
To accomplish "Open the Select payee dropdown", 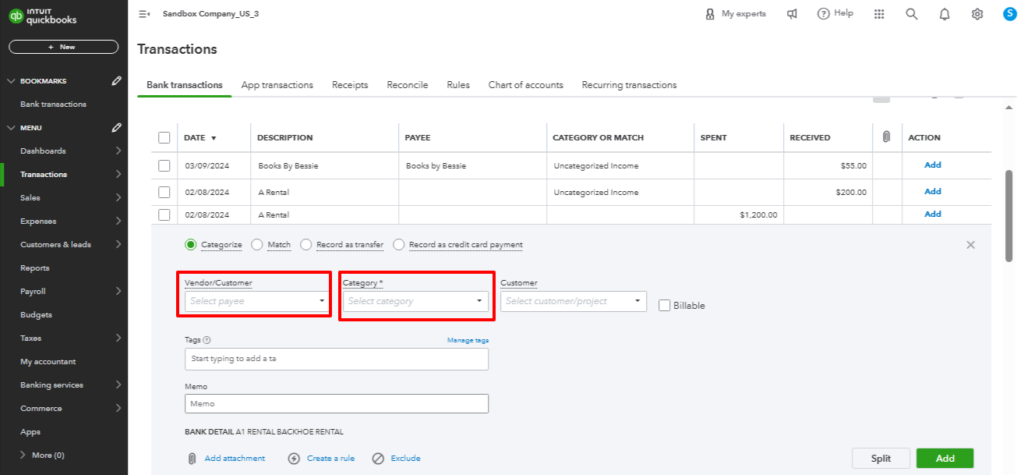I will (257, 301).
